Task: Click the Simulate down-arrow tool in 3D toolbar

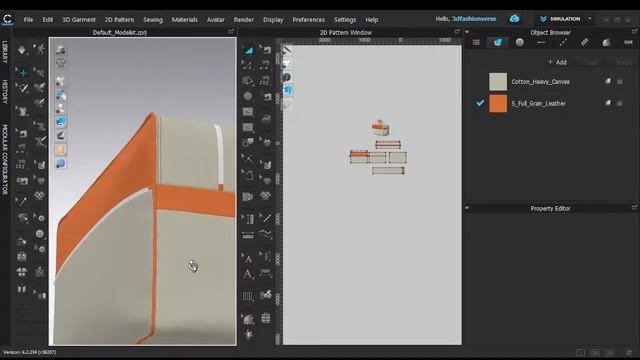Action: pyautogui.click(x=22, y=50)
